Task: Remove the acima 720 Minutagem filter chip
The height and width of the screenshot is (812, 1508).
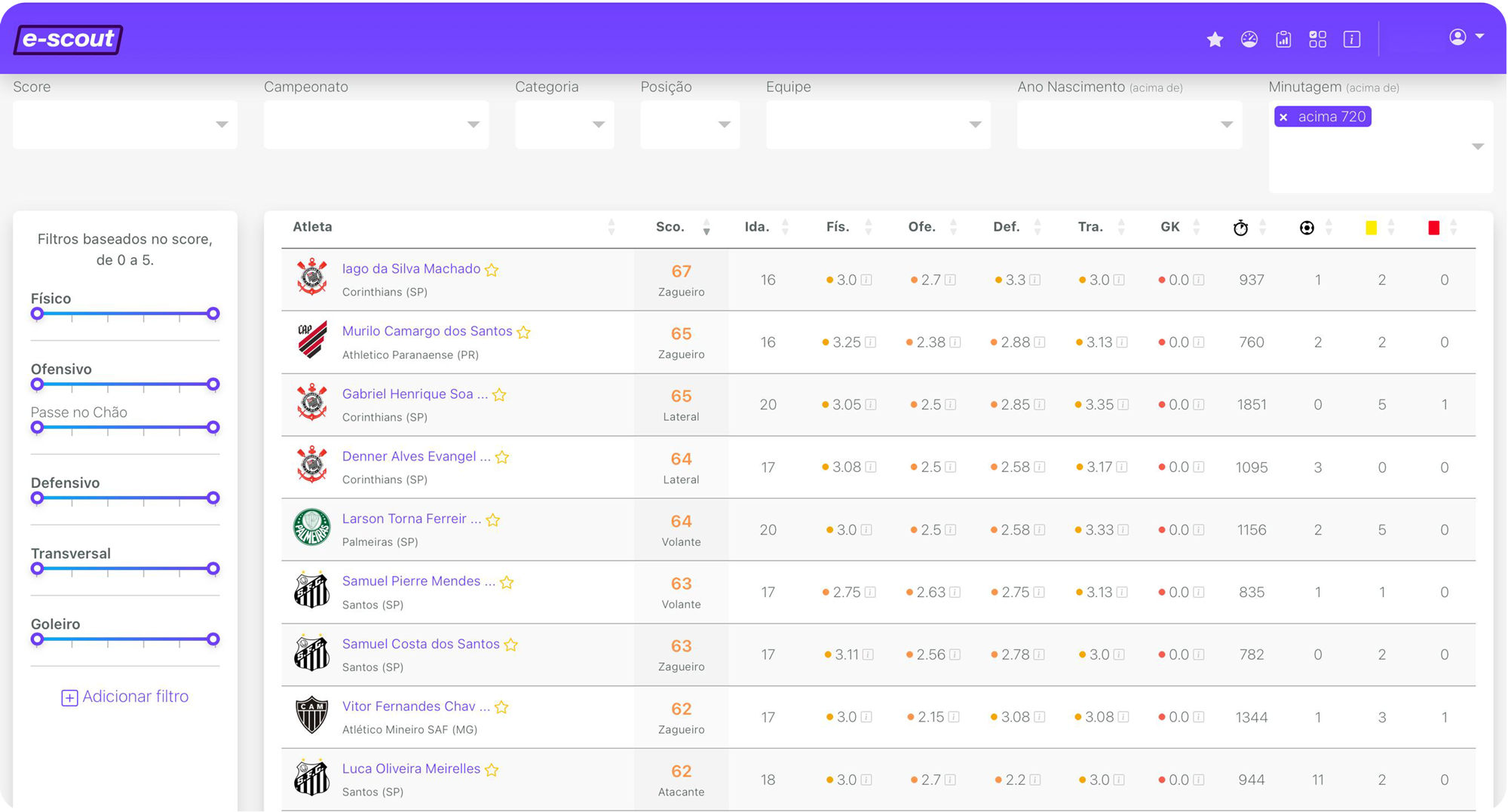Action: (x=1283, y=116)
